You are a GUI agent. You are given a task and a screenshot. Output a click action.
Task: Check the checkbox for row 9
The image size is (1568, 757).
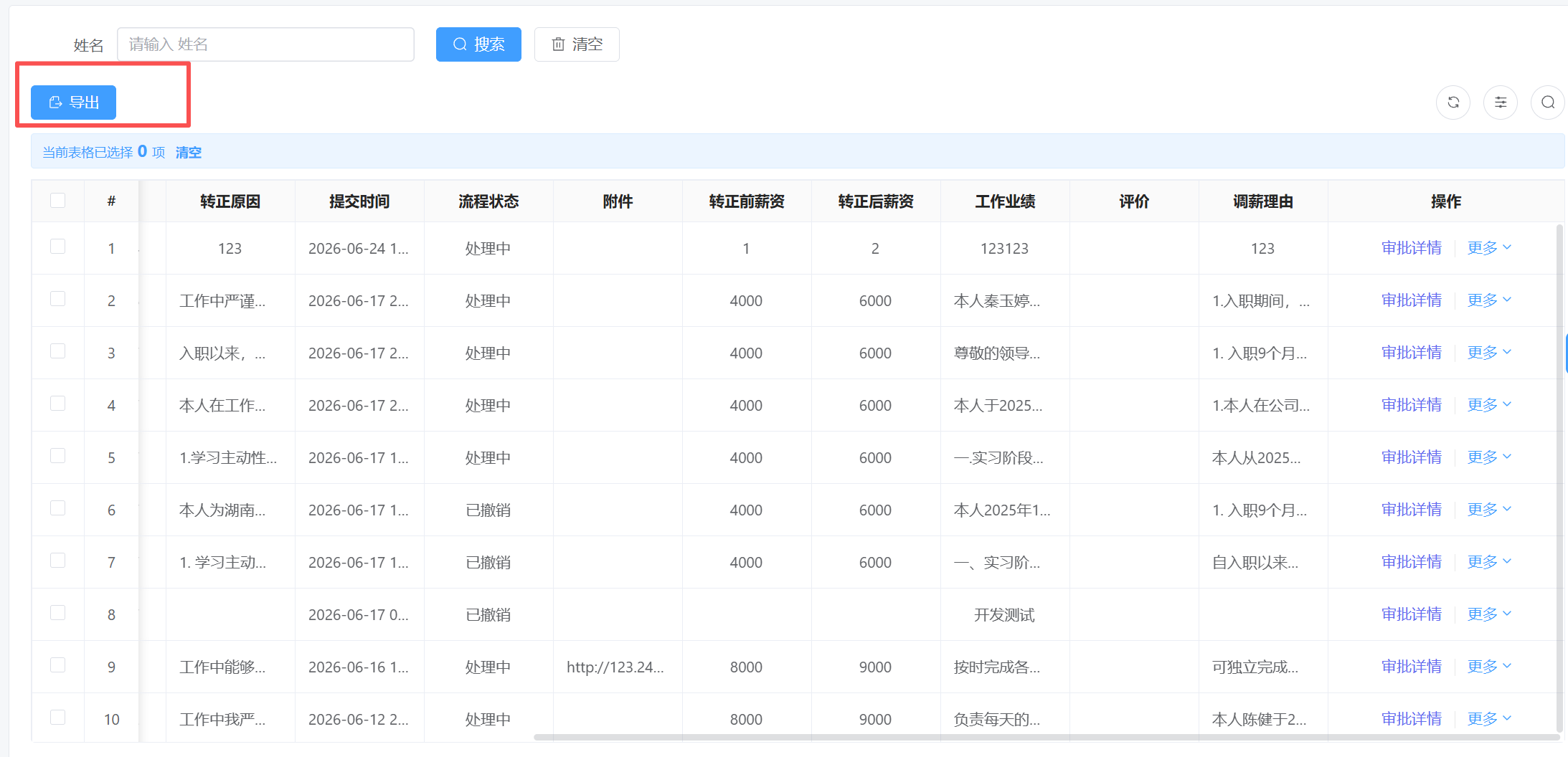coord(58,665)
